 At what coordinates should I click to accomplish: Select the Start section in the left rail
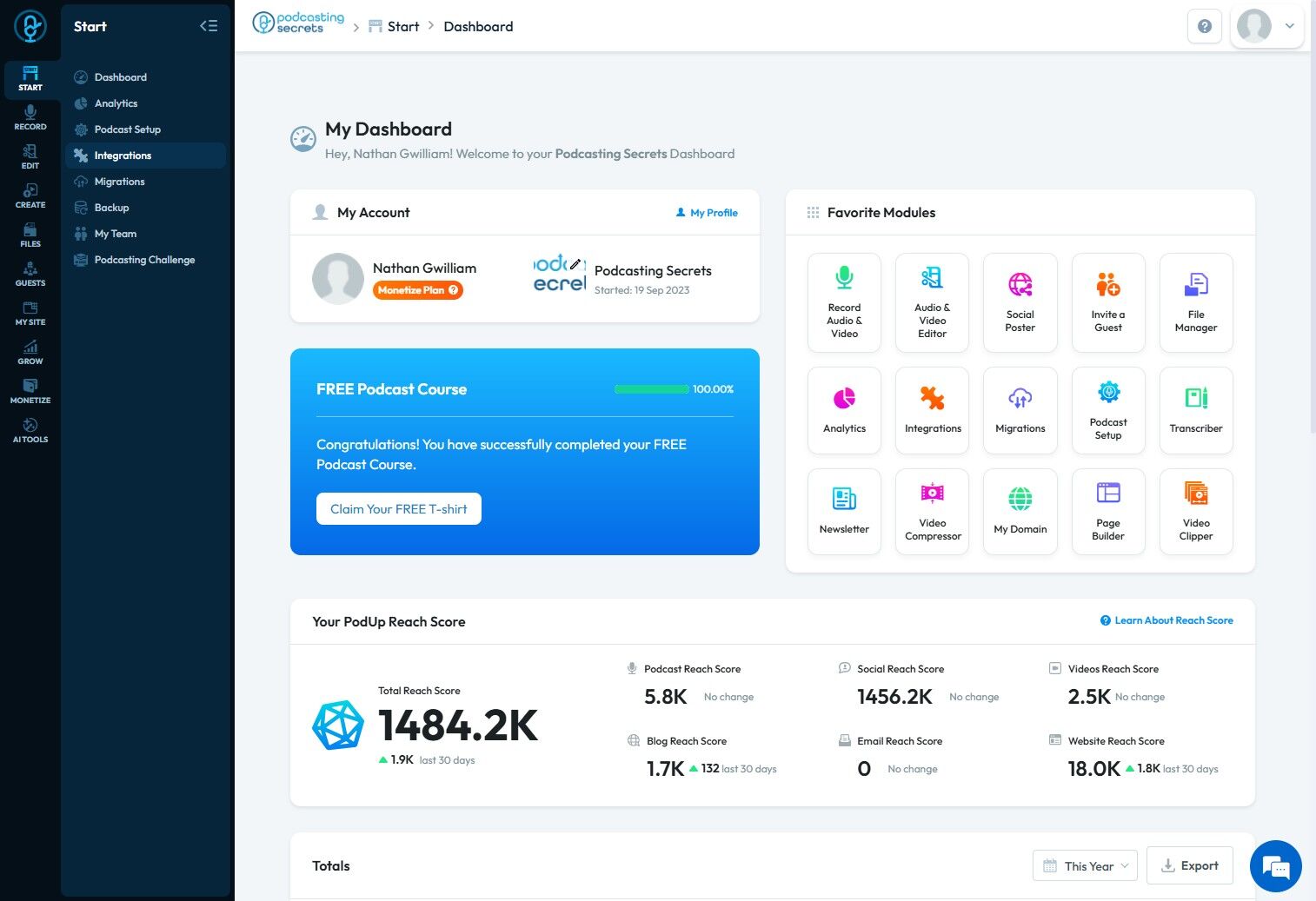(x=30, y=79)
